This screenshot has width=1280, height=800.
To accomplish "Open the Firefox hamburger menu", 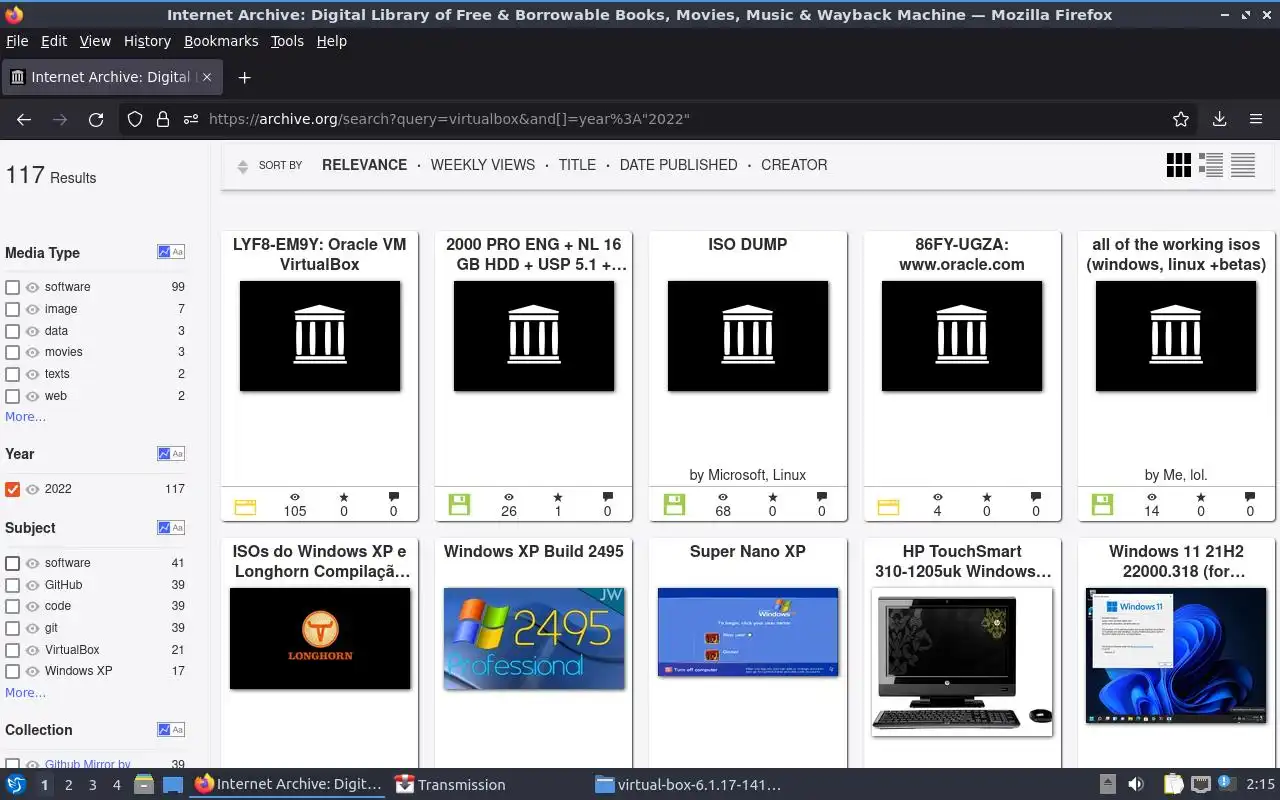I will 1256,119.
